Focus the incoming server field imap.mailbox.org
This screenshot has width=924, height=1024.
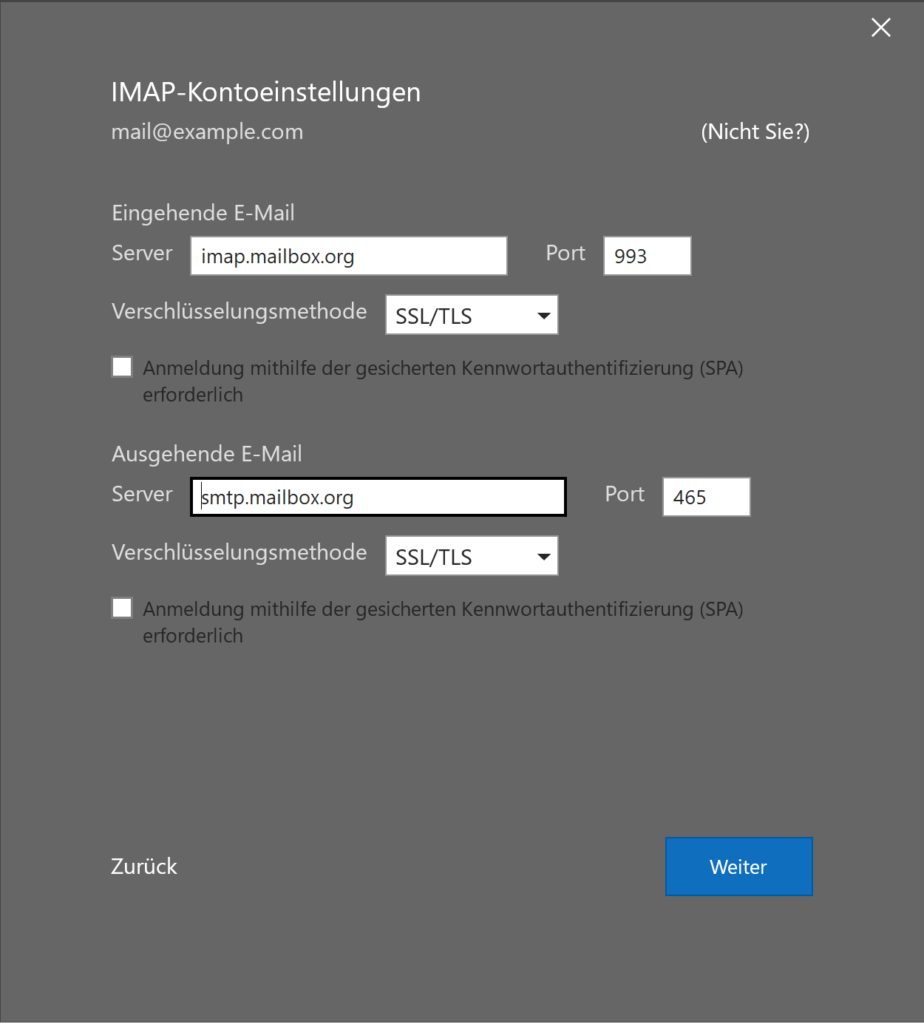349,256
